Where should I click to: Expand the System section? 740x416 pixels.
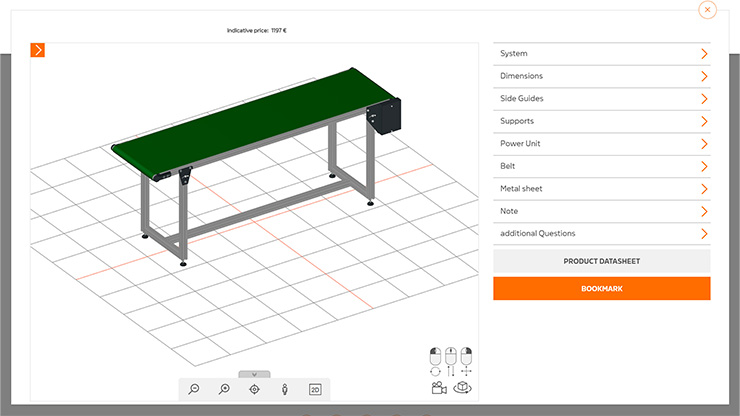click(x=602, y=54)
